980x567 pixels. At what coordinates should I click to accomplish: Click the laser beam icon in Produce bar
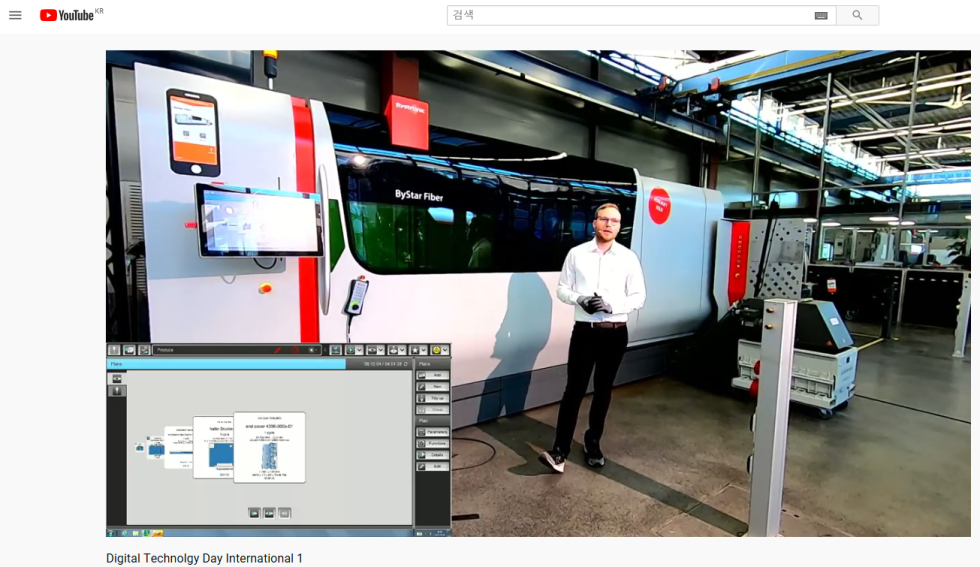click(312, 350)
